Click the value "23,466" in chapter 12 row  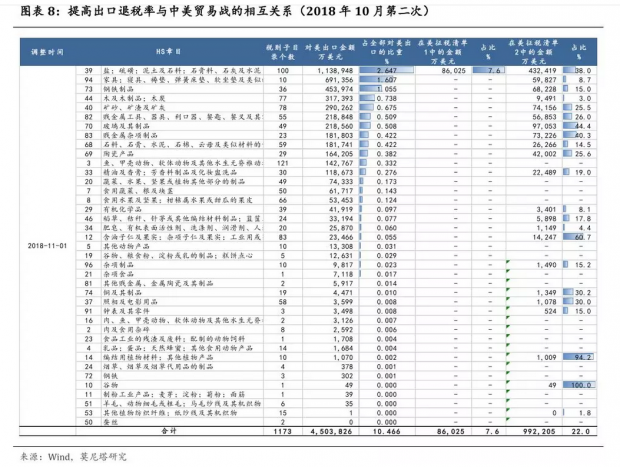341,237
